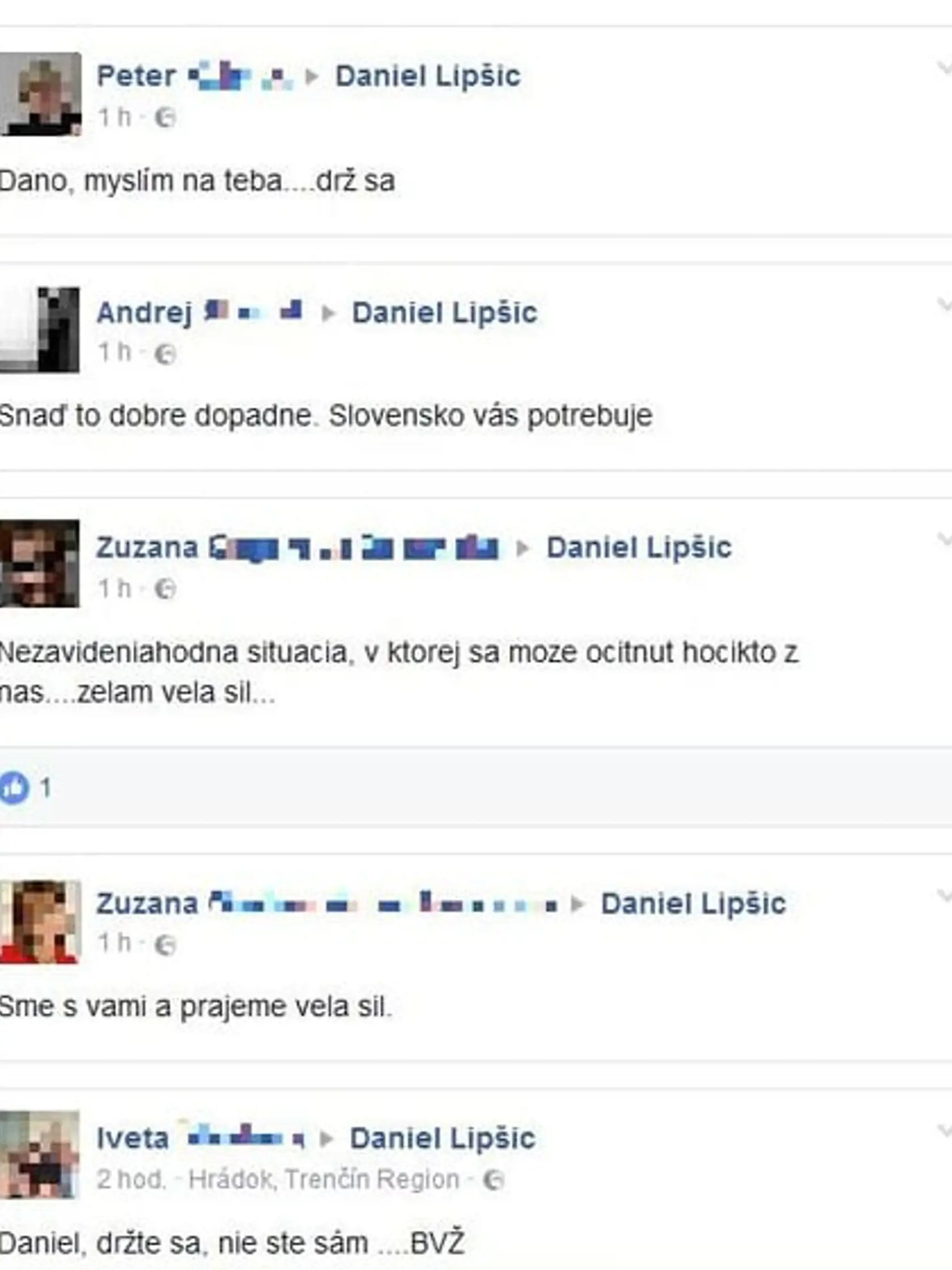
Task: Click the public globe icon on Andrej's post
Action: (x=165, y=354)
